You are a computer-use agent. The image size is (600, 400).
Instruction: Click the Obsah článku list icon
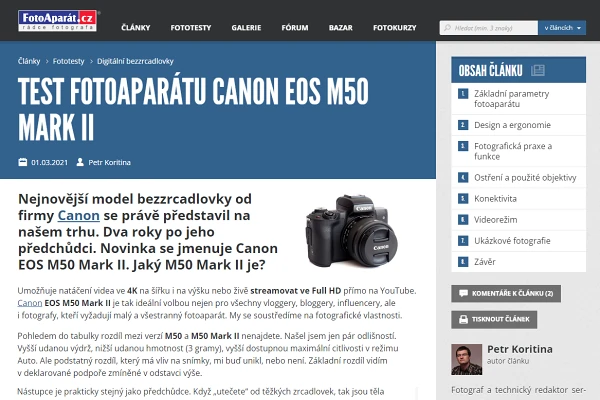pos(538,70)
